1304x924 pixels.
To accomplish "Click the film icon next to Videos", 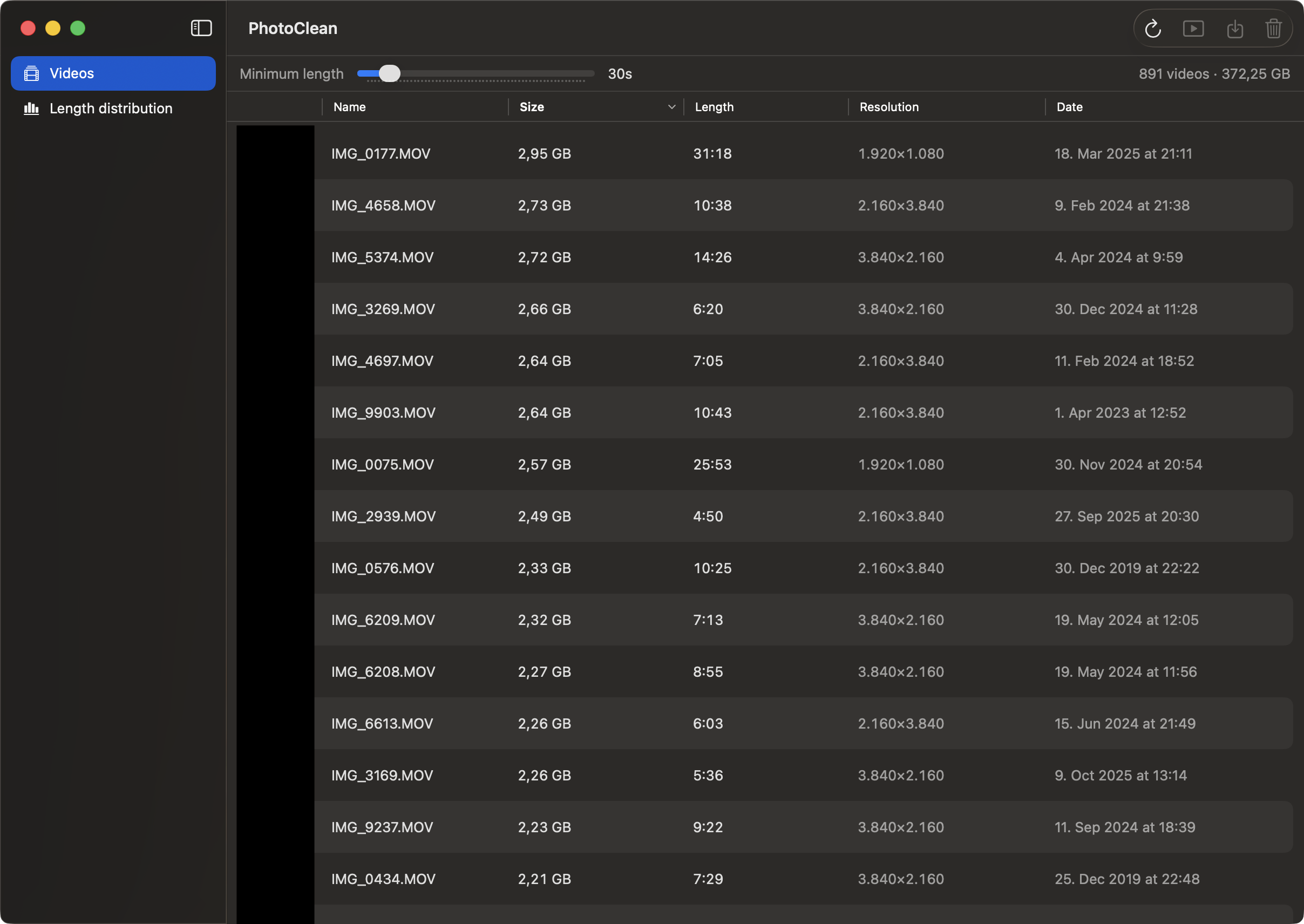I will [32, 73].
